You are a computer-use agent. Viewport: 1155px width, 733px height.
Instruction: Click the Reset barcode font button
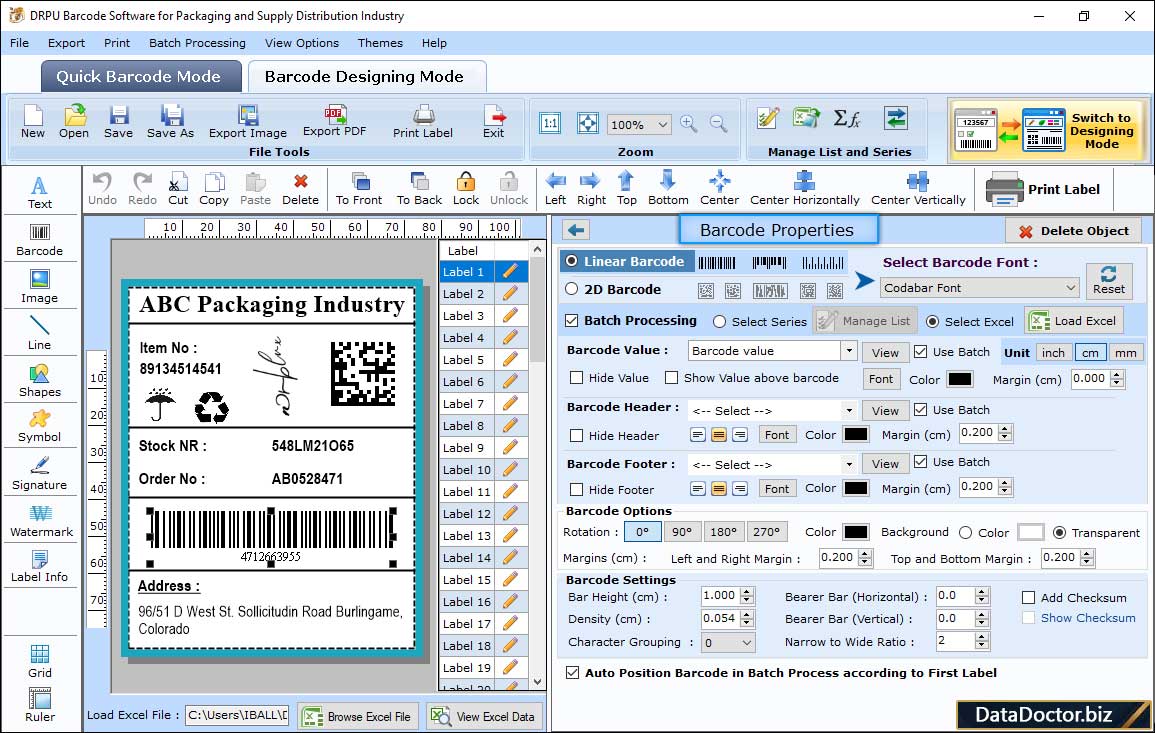tap(1109, 281)
